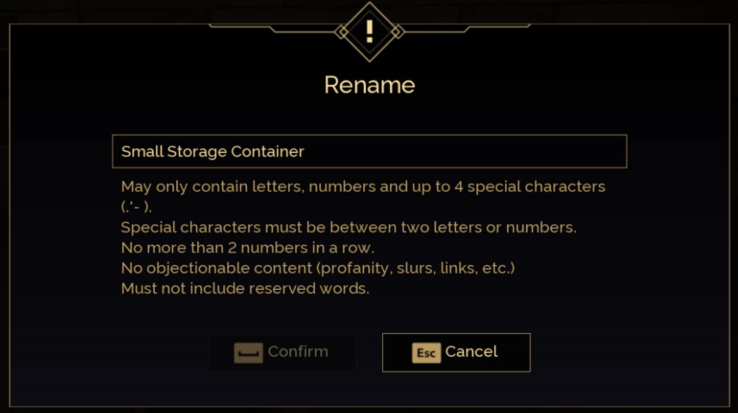Click the exclamation mark warning icon
The width and height of the screenshot is (738, 413).
click(369, 30)
